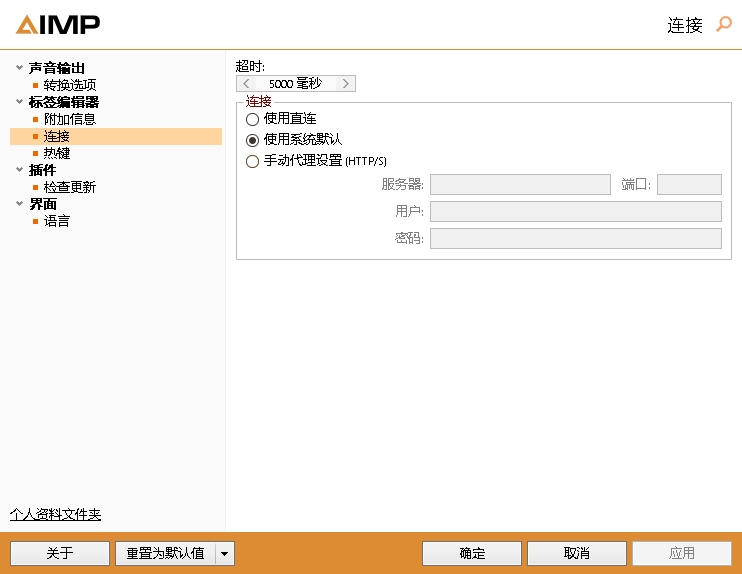Click 重置为默认值 button

click(x=166, y=553)
